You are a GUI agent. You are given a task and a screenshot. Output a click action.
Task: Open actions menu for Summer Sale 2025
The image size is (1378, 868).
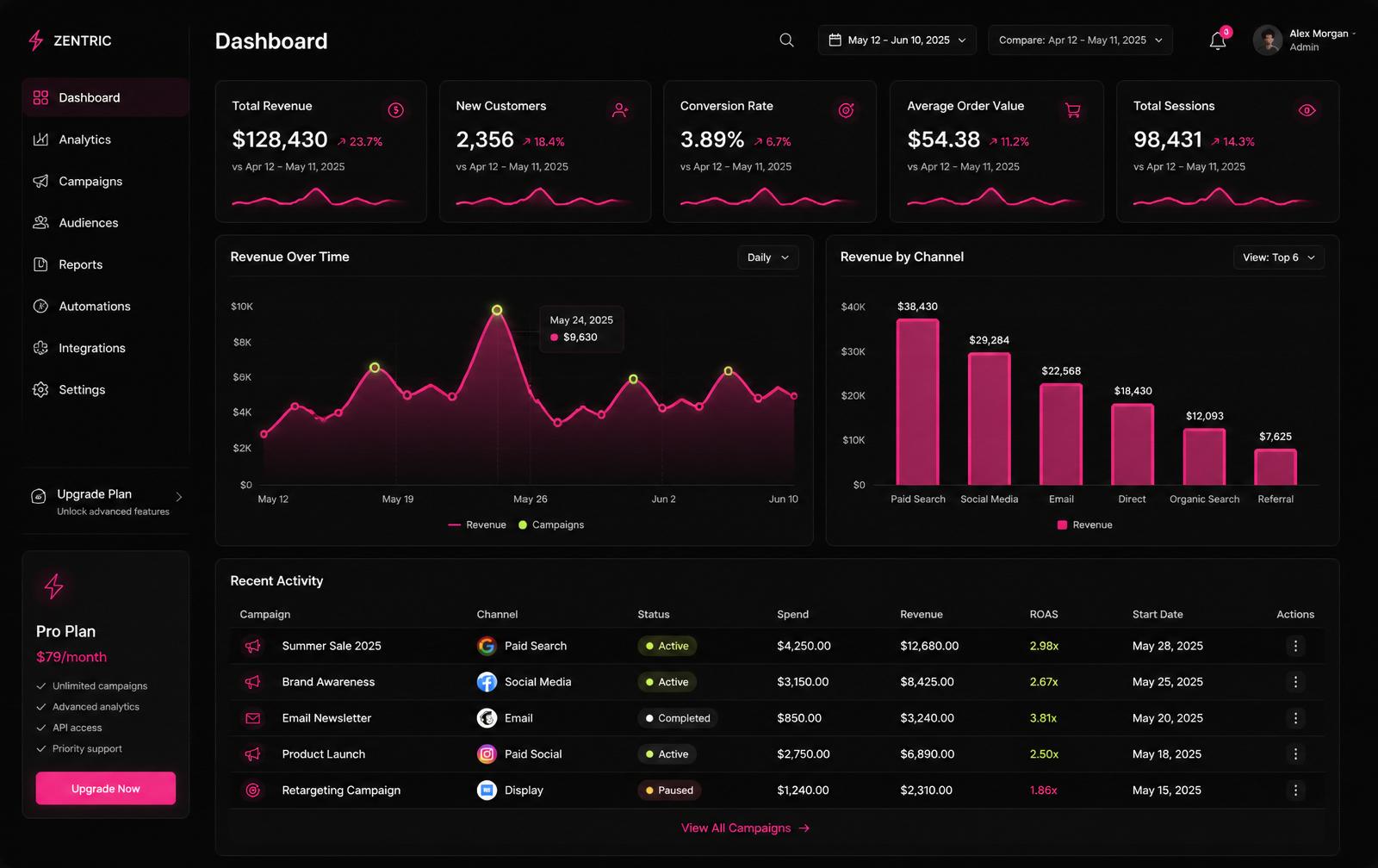click(1295, 646)
